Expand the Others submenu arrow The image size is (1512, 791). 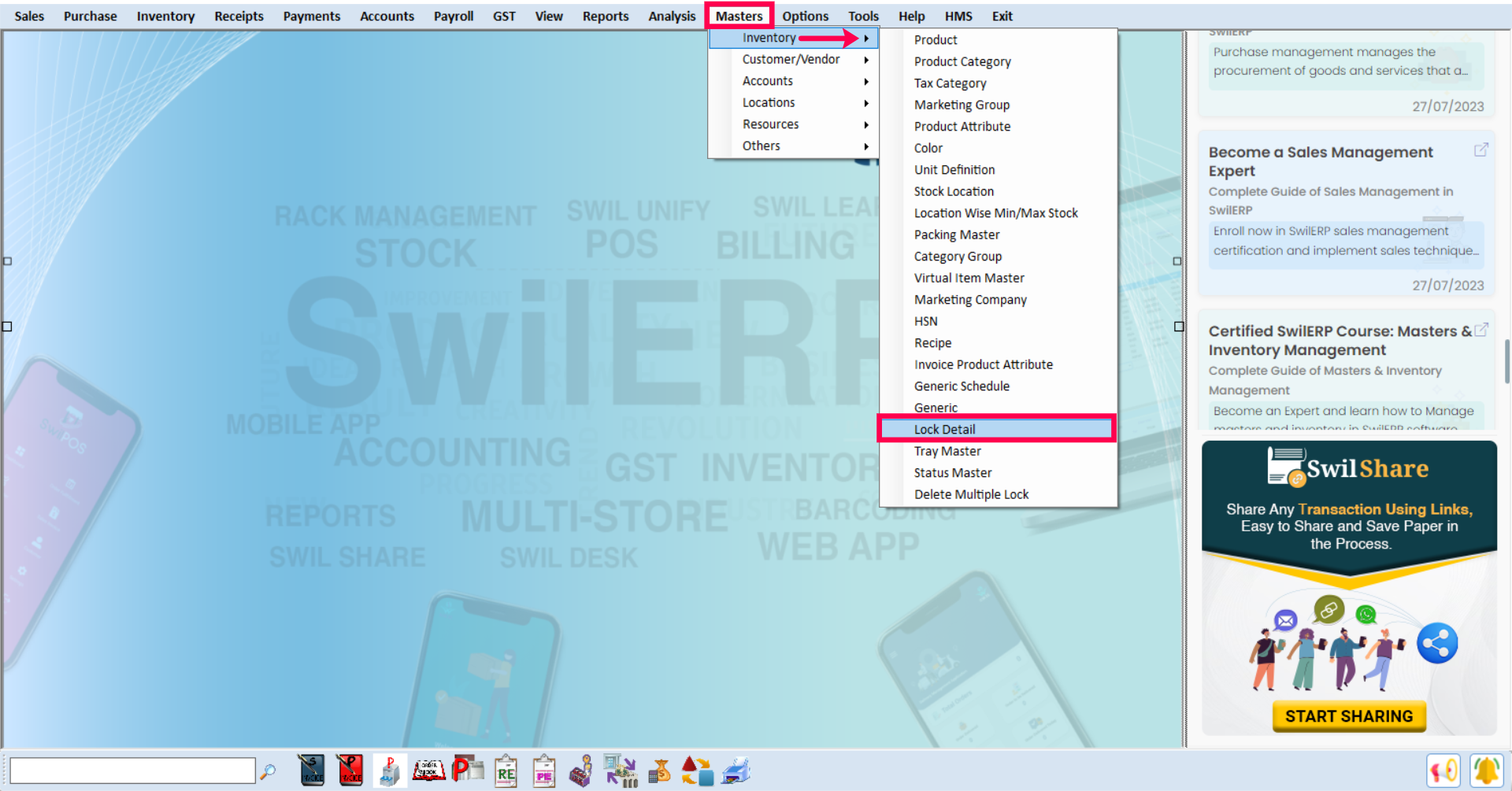coord(865,146)
